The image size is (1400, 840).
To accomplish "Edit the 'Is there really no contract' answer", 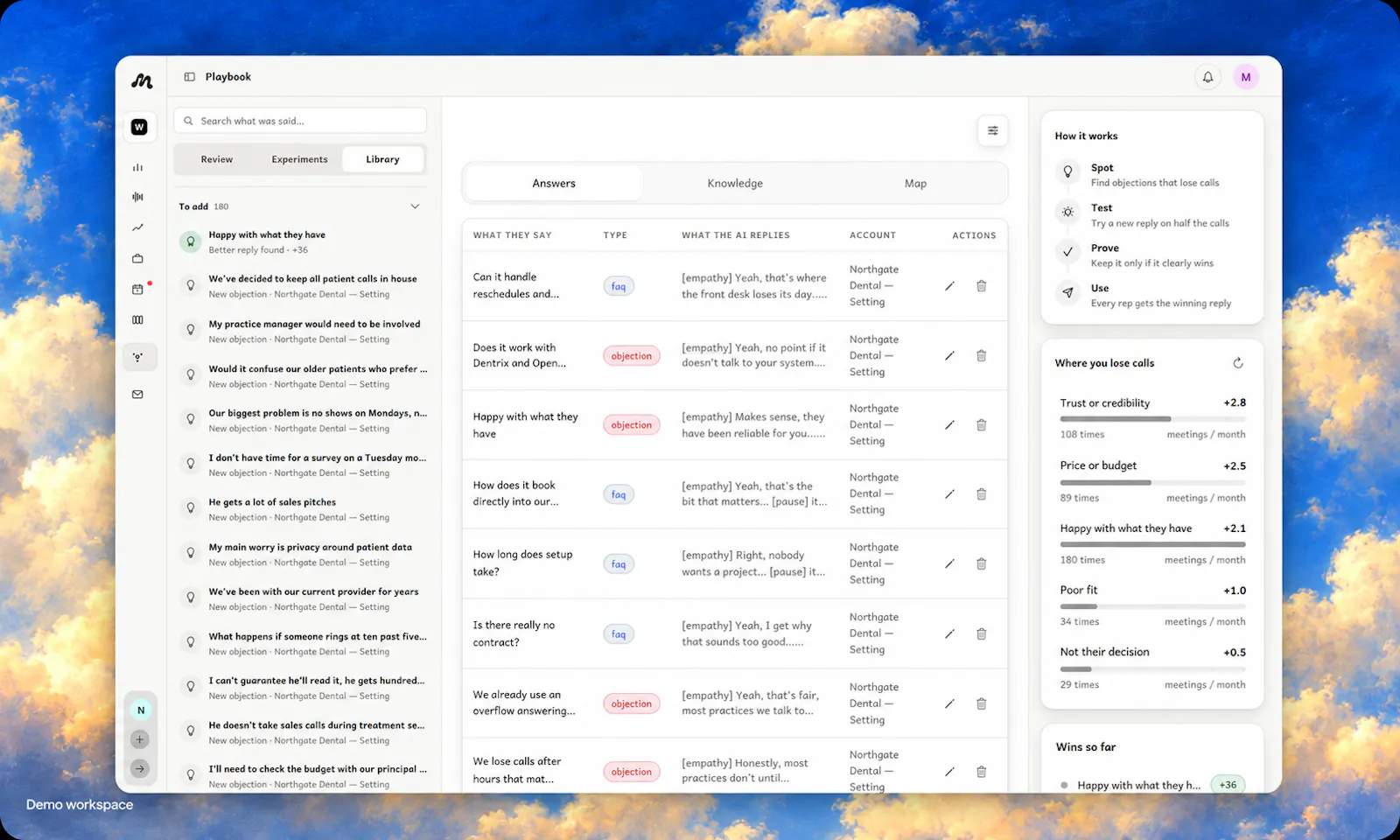I will 949,634.
